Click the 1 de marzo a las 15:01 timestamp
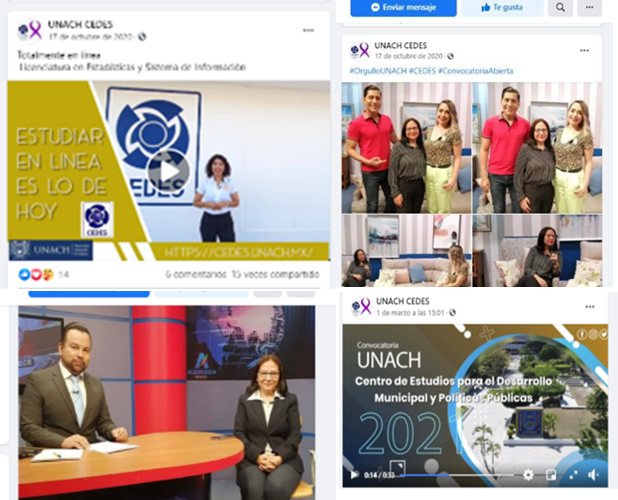Screen dimensions: 618x500 [x=410, y=312]
